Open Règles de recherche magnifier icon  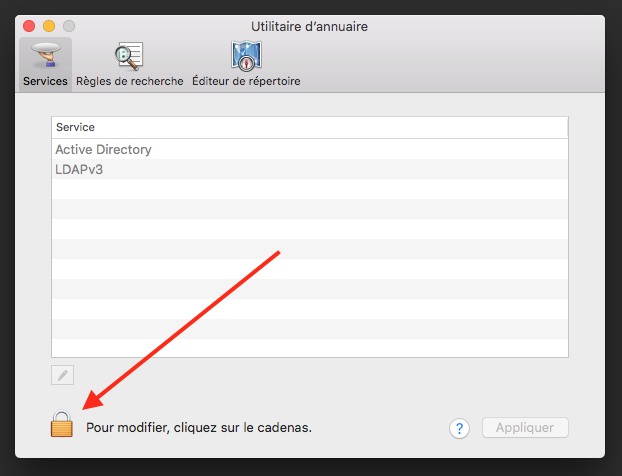129,57
